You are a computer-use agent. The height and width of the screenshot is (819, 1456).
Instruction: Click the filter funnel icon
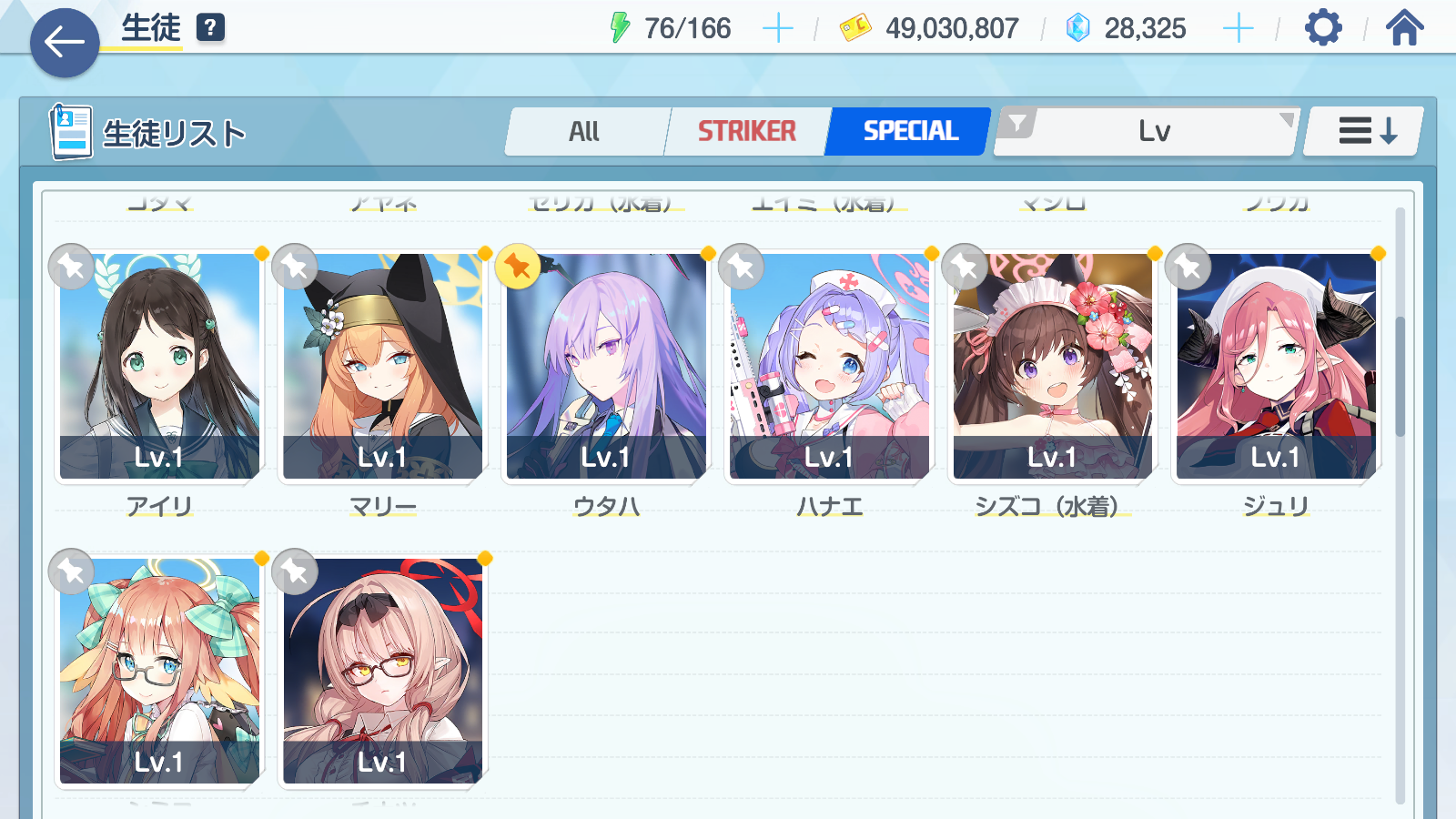[x=1018, y=123]
